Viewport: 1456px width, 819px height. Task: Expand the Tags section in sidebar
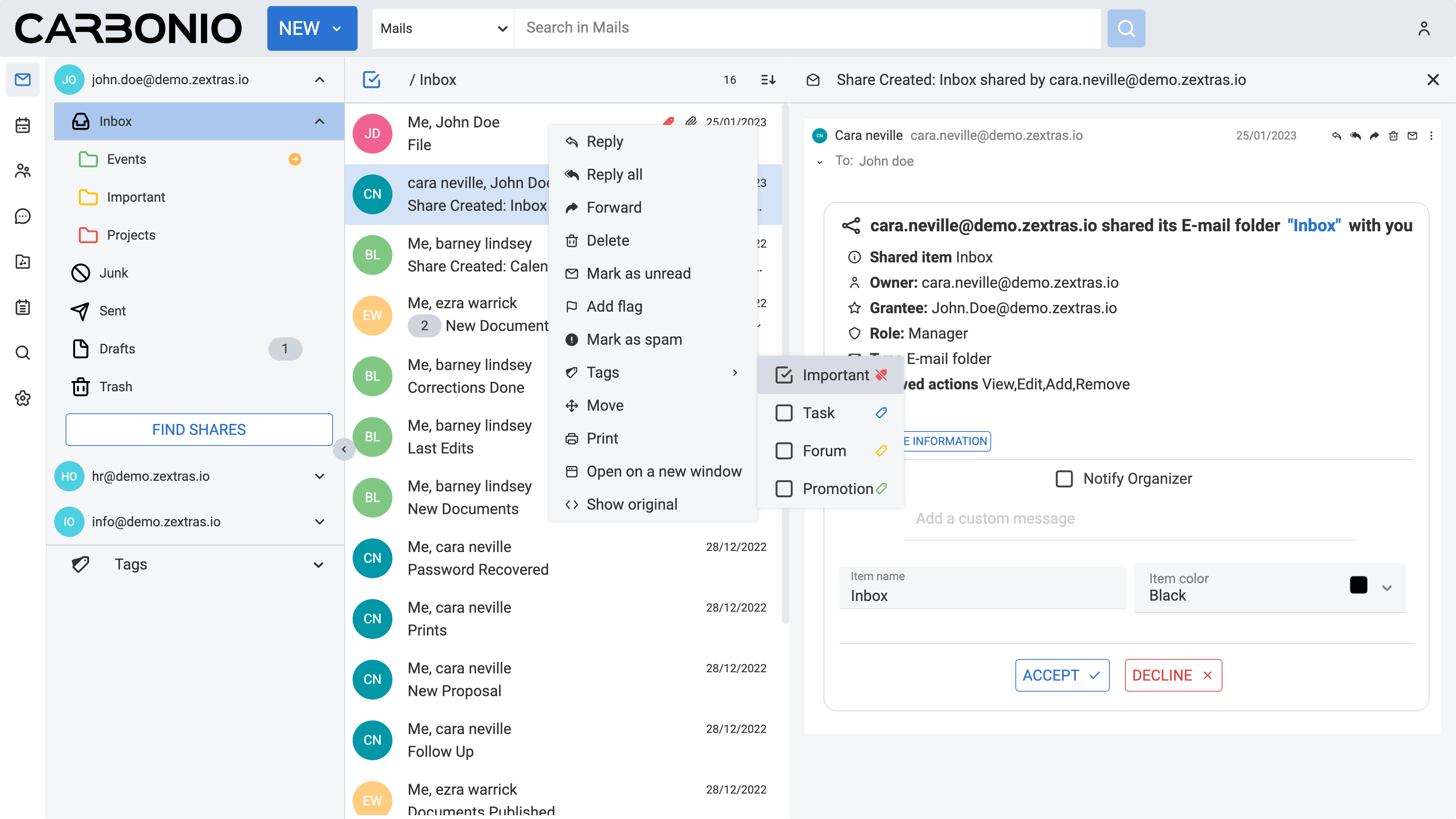pyautogui.click(x=318, y=565)
